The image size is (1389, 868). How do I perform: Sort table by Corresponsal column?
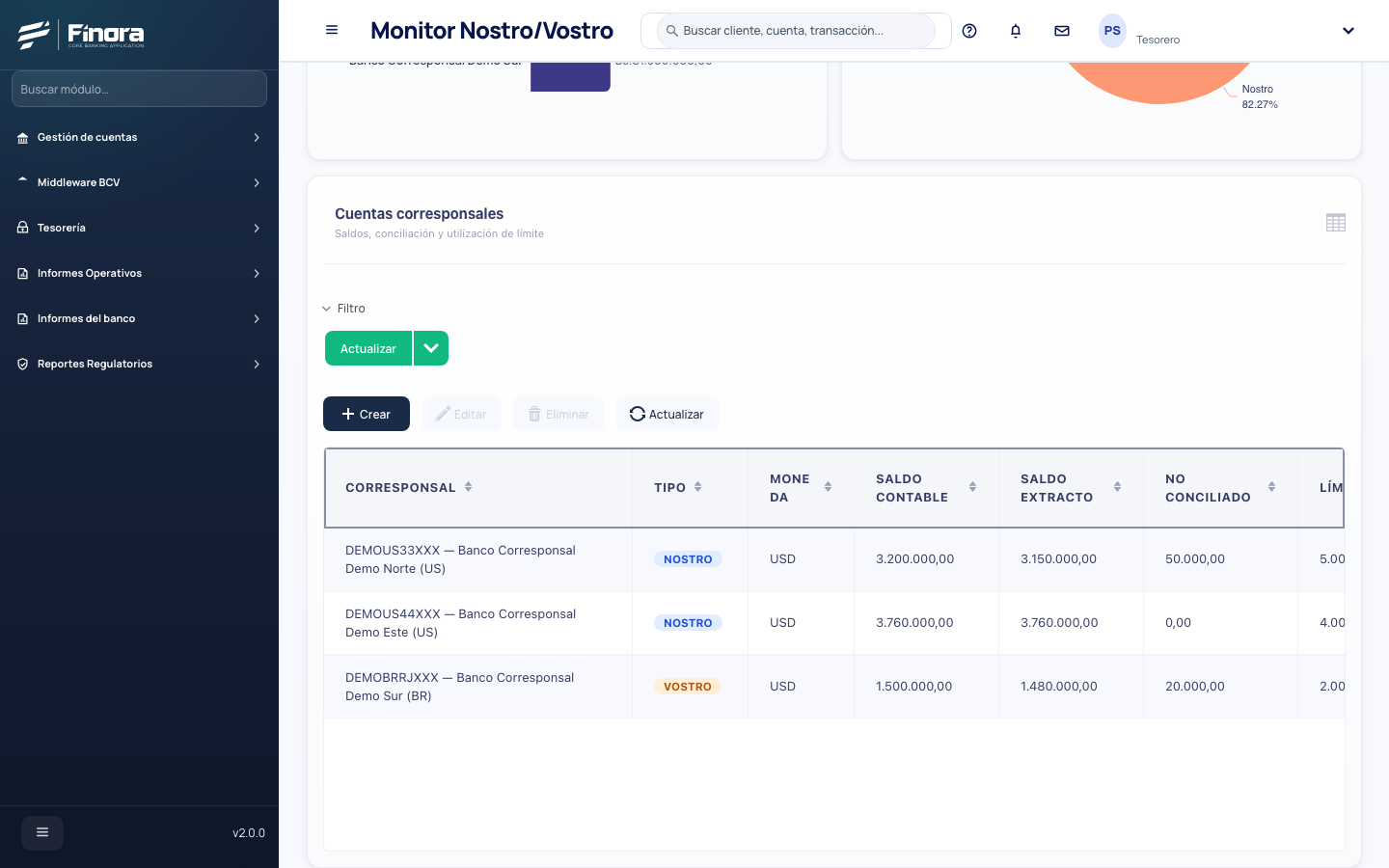point(469,487)
